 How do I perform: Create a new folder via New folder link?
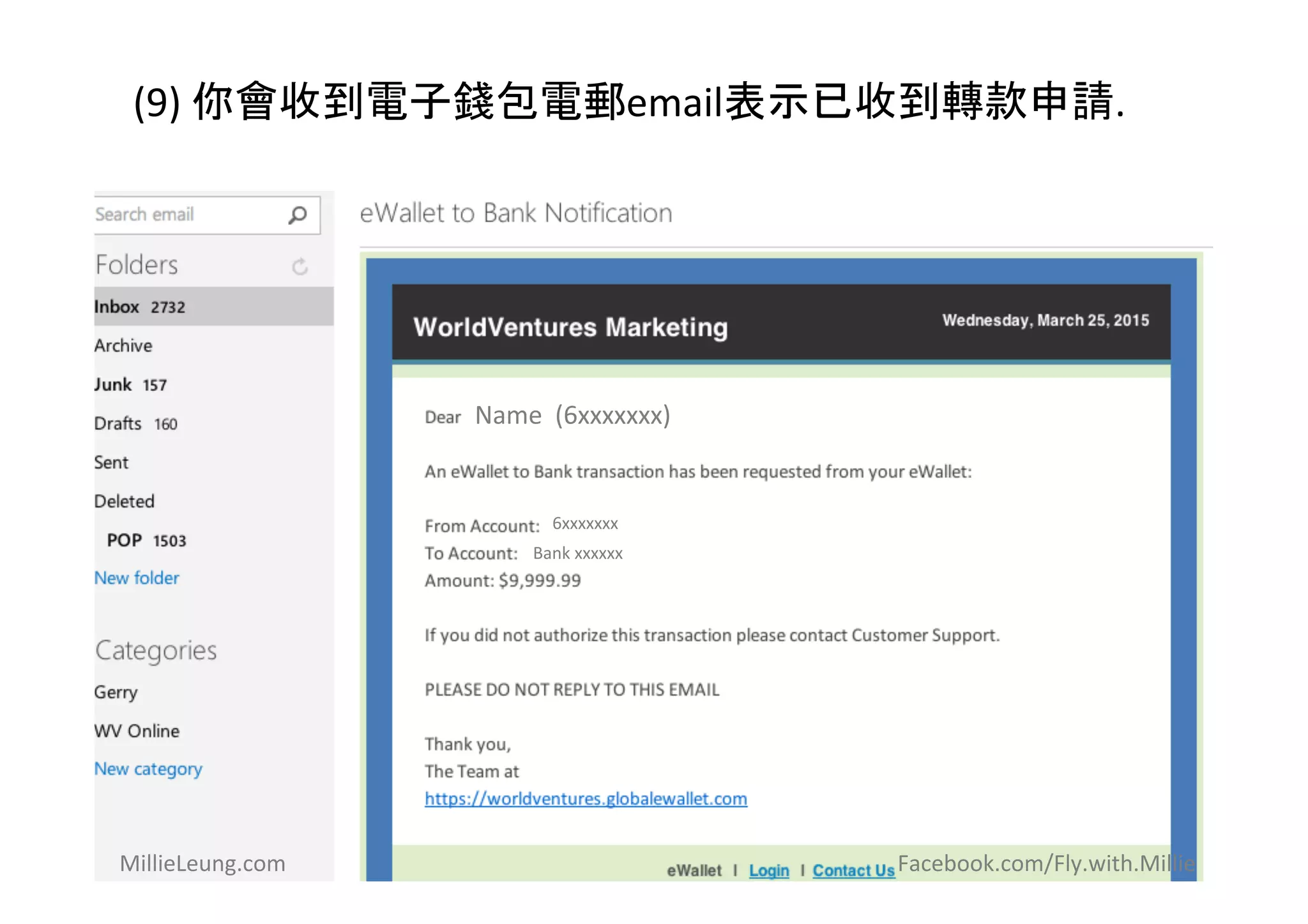(137, 578)
